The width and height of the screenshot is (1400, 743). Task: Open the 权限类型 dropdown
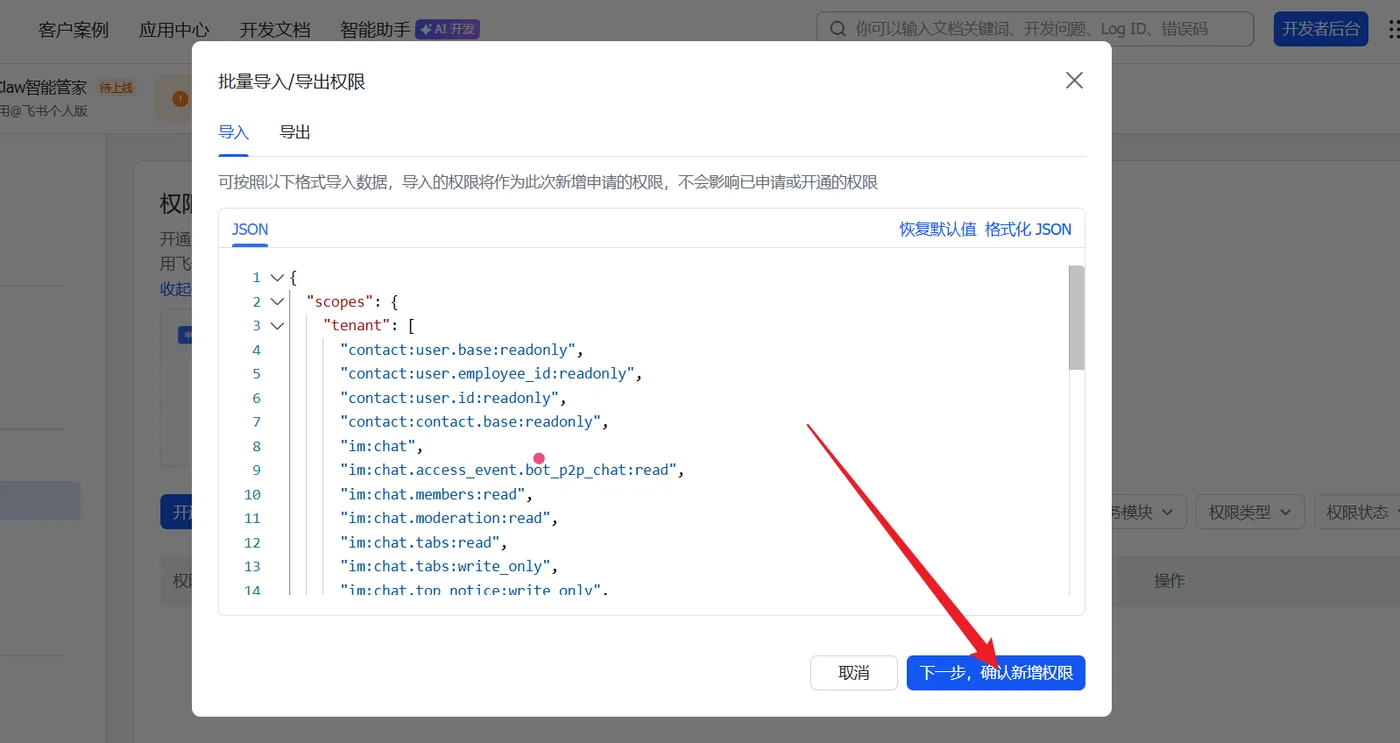tap(1250, 512)
